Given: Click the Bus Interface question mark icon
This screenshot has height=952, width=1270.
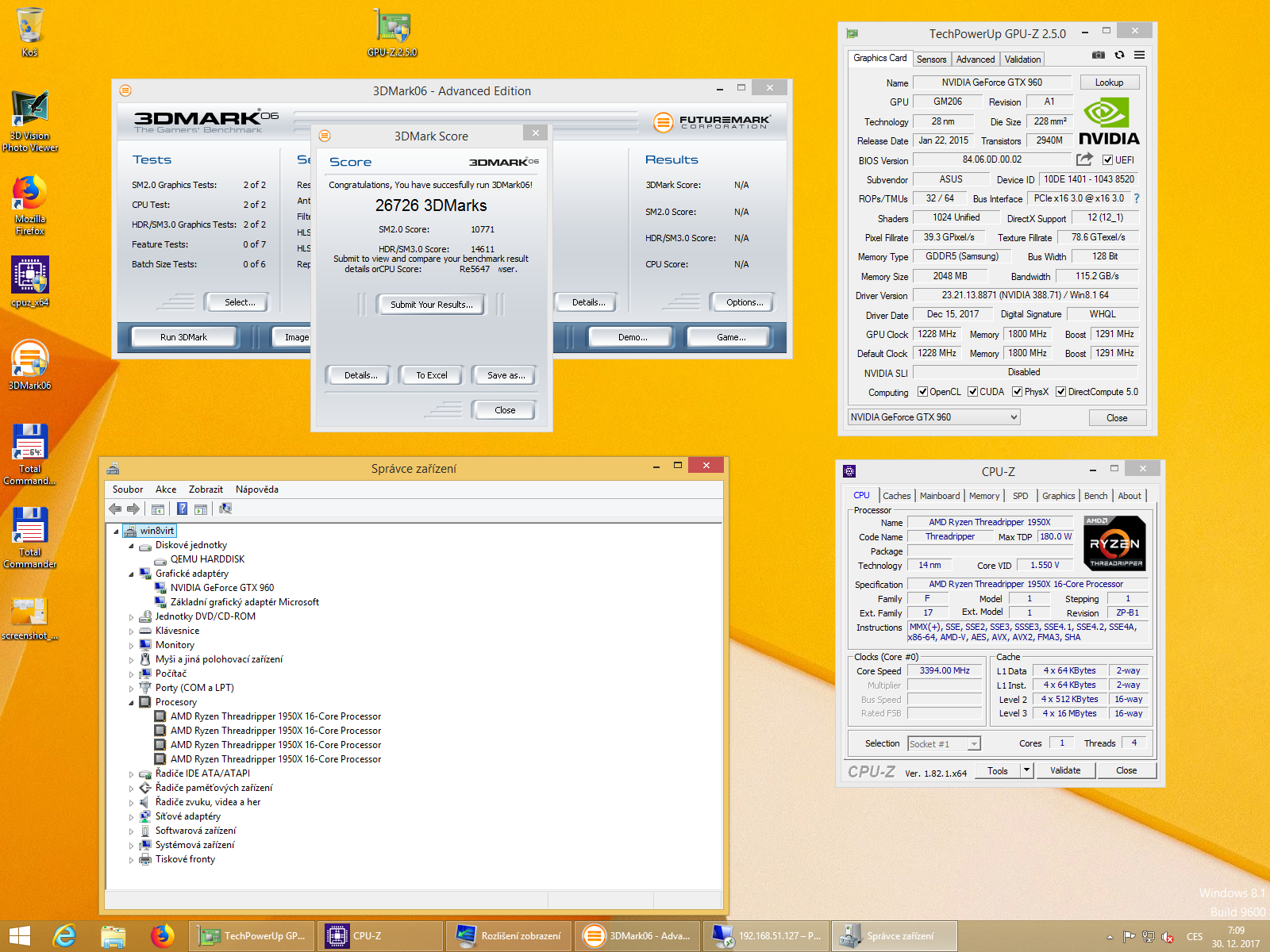Looking at the screenshot, I should click(1136, 198).
